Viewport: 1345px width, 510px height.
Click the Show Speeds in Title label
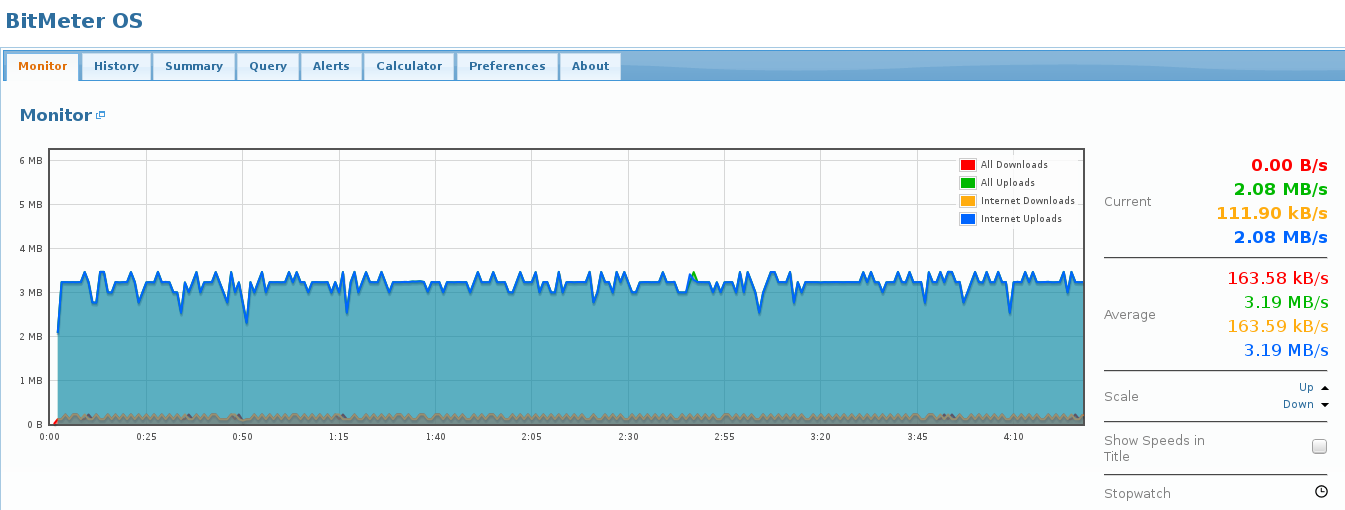click(x=1154, y=449)
